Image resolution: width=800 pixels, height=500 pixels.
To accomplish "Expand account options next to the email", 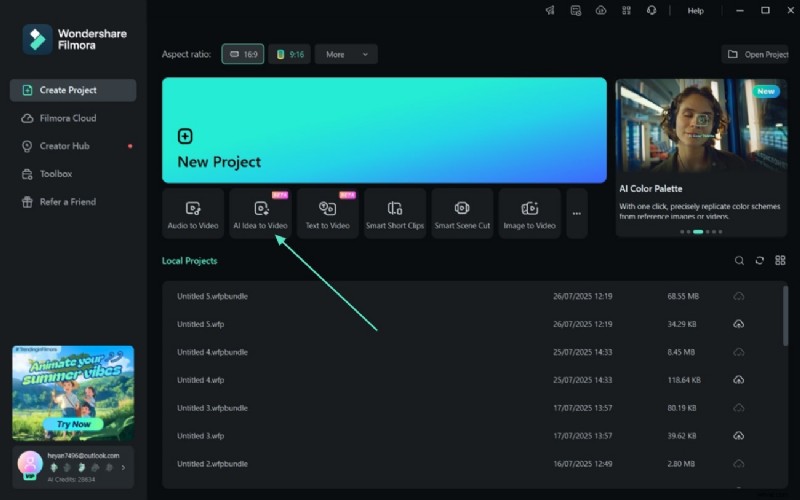I will coord(123,467).
